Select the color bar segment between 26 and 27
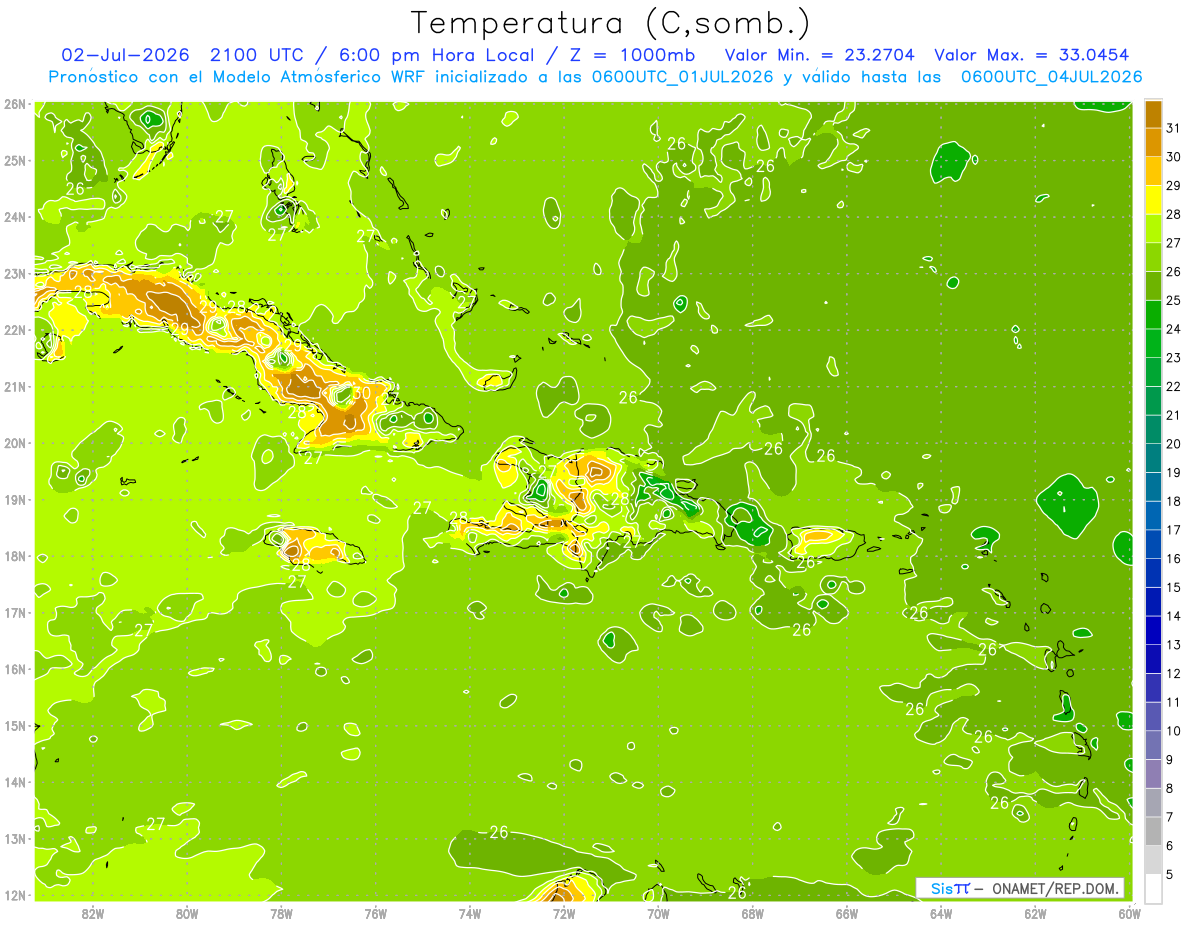1200x927 pixels. coord(1153,258)
